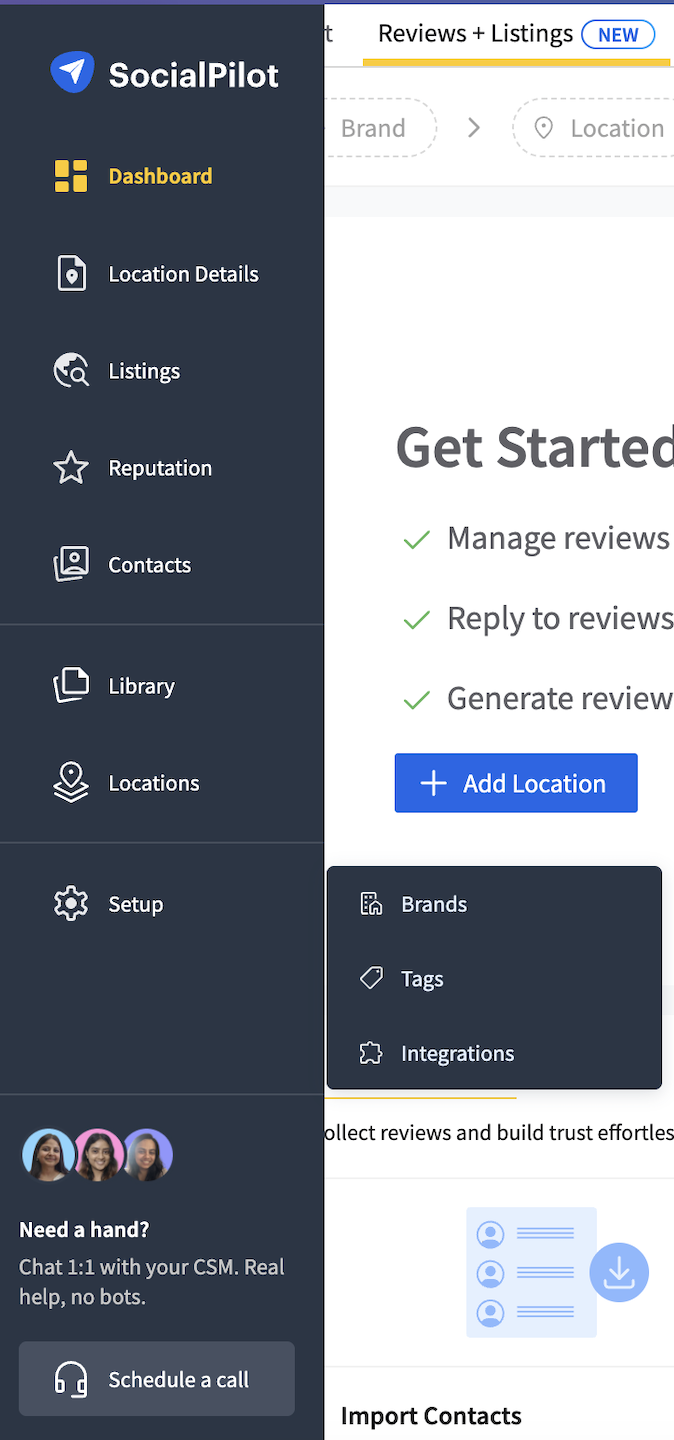Click the green checkmark beside Reply to reviews
674x1440 pixels.
pos(416,620)
